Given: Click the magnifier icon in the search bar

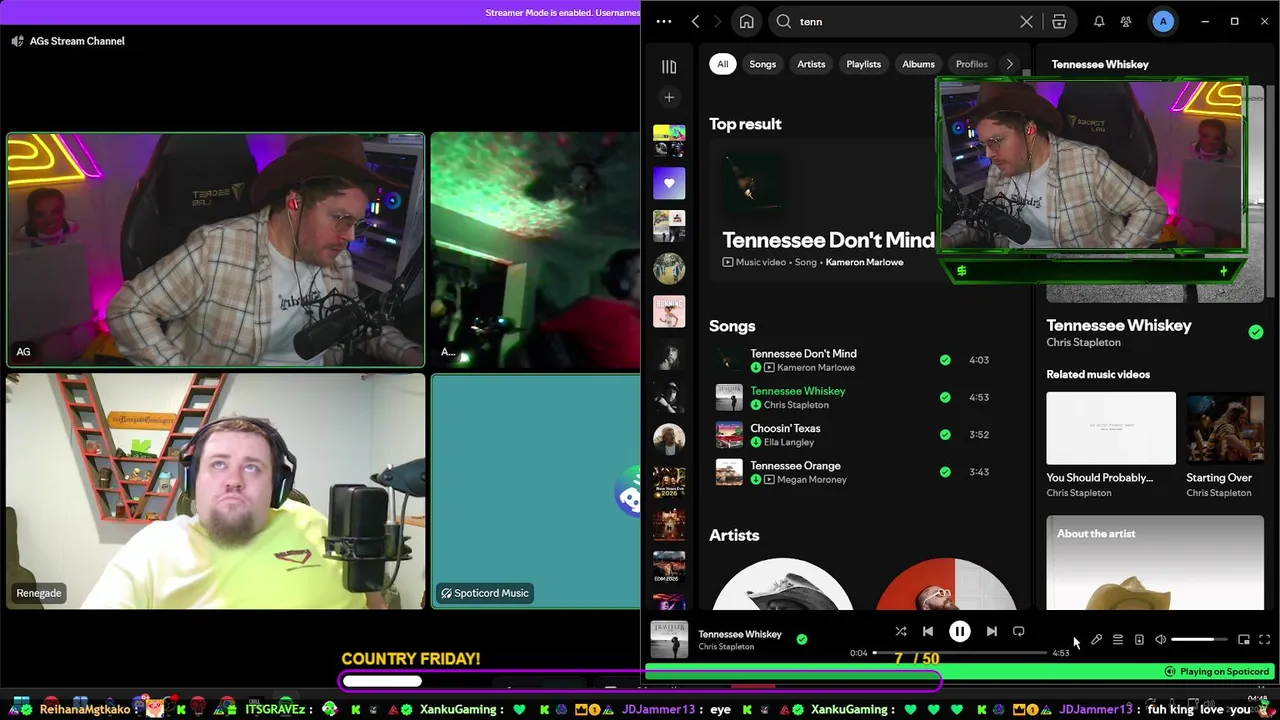Looking at the screenshot, I should coord(784,21).
